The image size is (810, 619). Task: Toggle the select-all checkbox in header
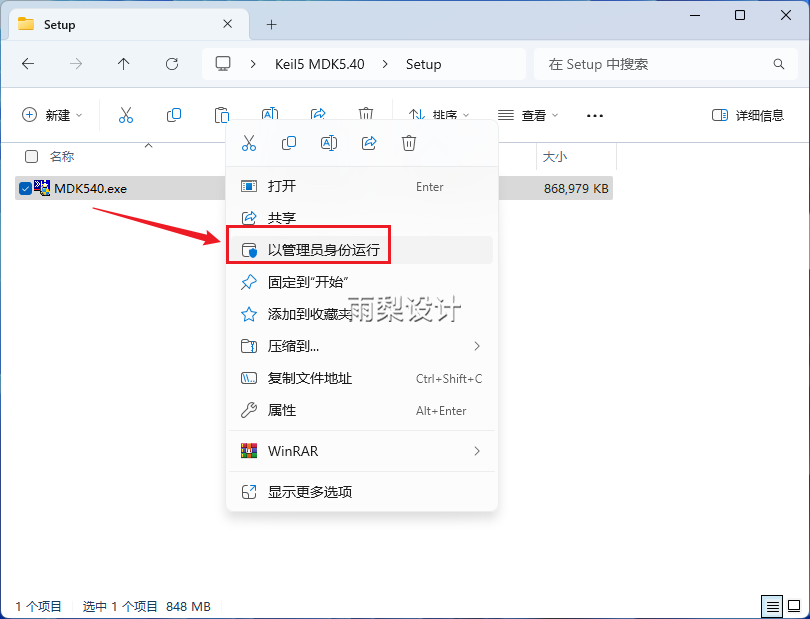(32, 156)
